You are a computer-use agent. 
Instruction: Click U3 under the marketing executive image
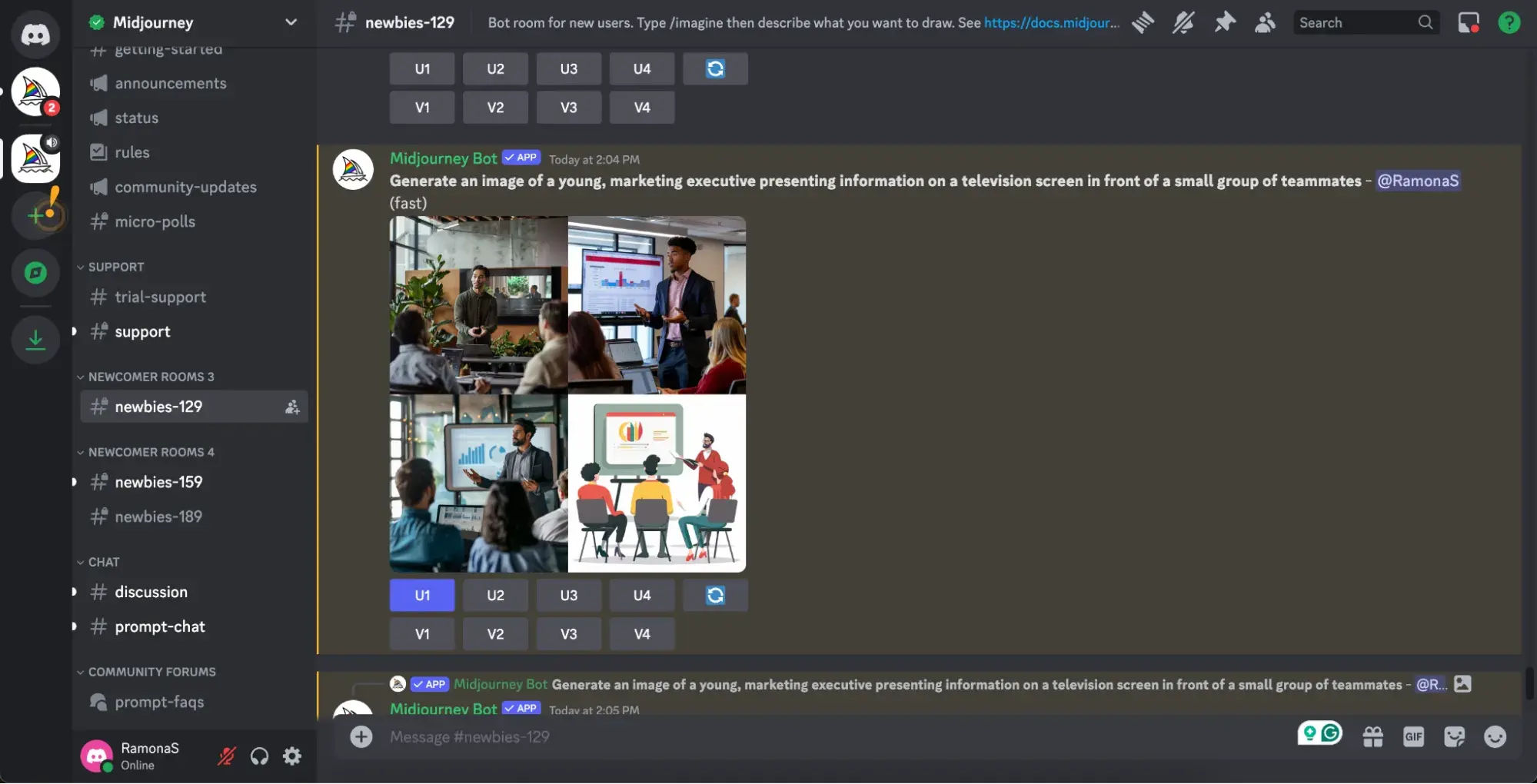569,595
